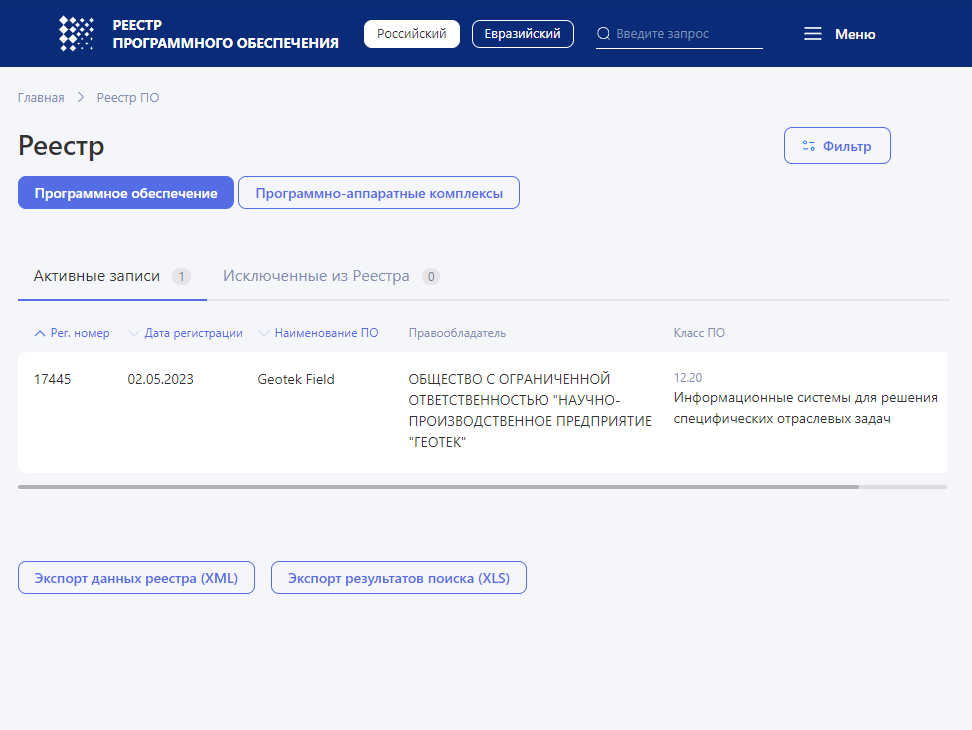Sort by Дата регистрации column
972x730 pixels.
(193, 333)
